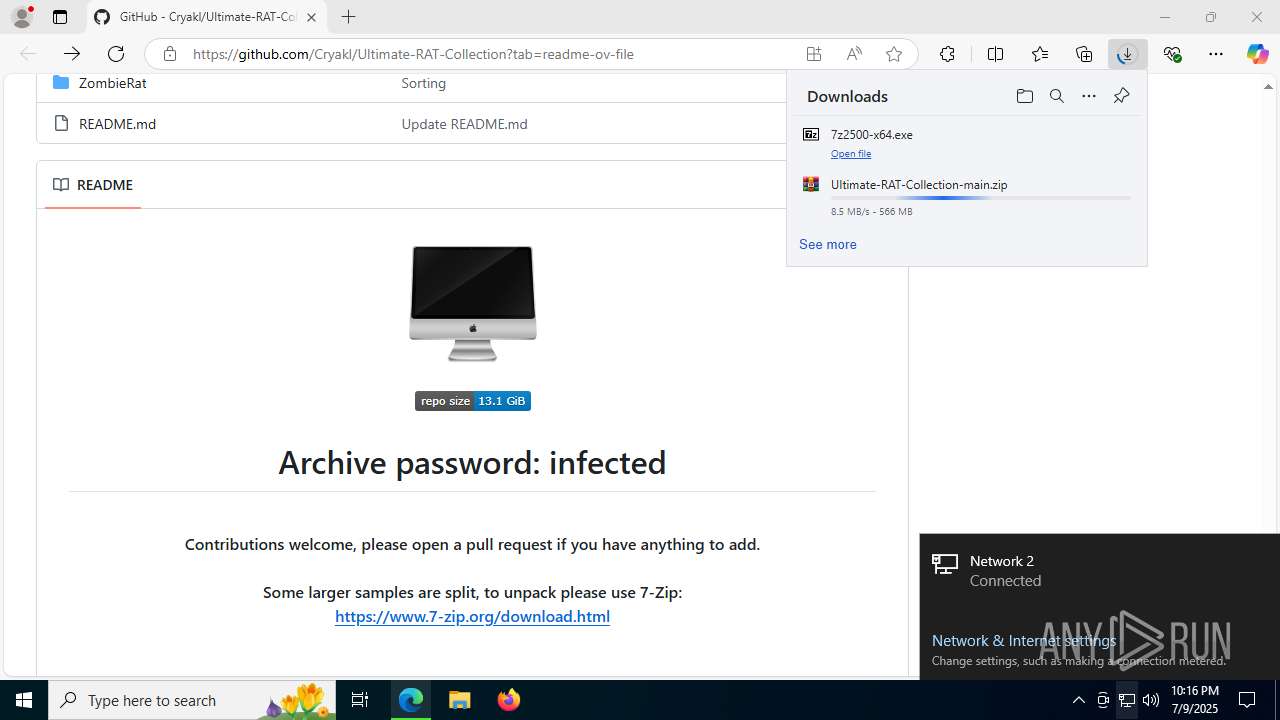This screenshot has width=1280, height=720.
Task: Open the Extensions puzzle icon
Action: [947, 54]
